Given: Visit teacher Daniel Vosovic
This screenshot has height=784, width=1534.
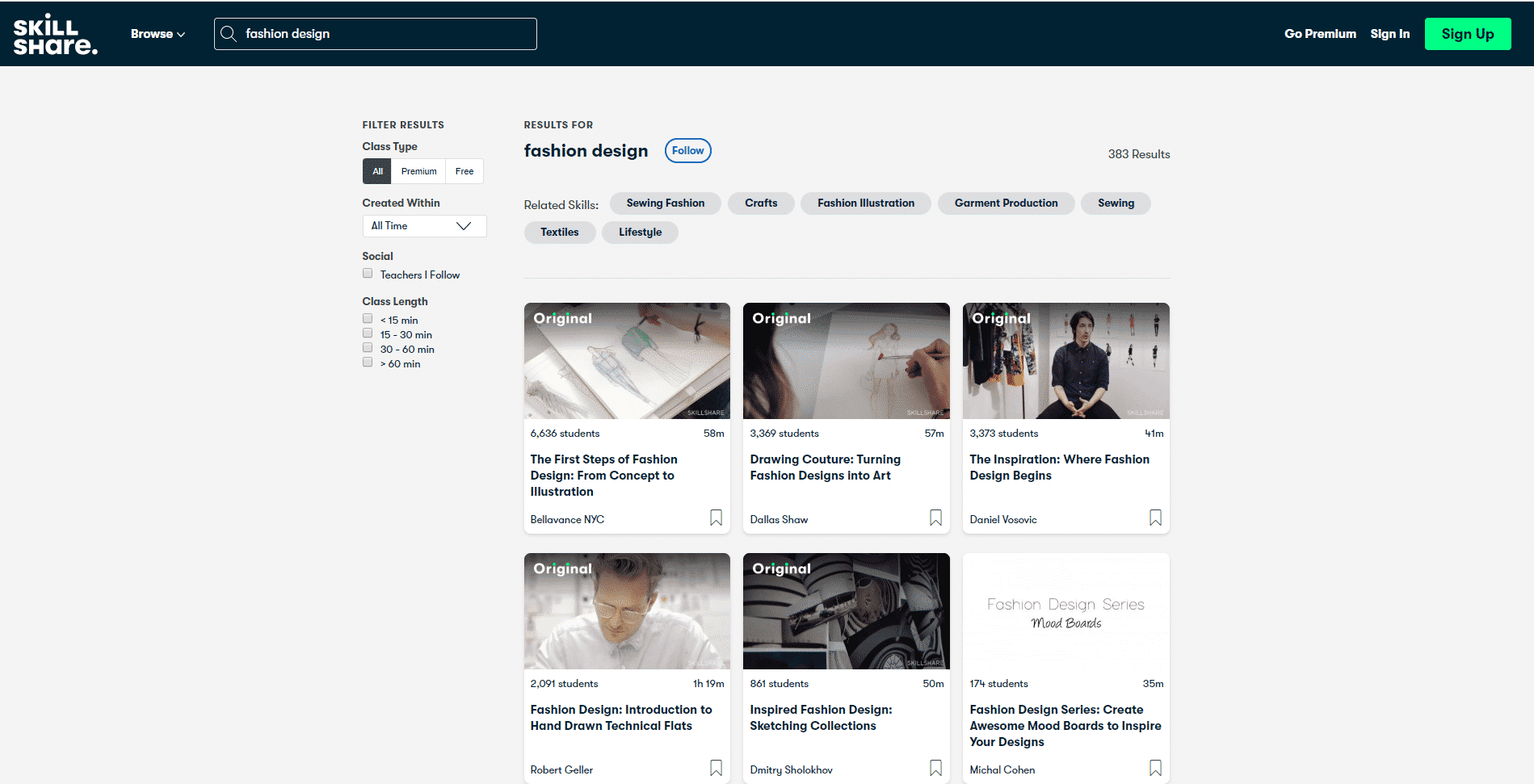Looking at the screenshot, I should click(x=1003, y=520).
